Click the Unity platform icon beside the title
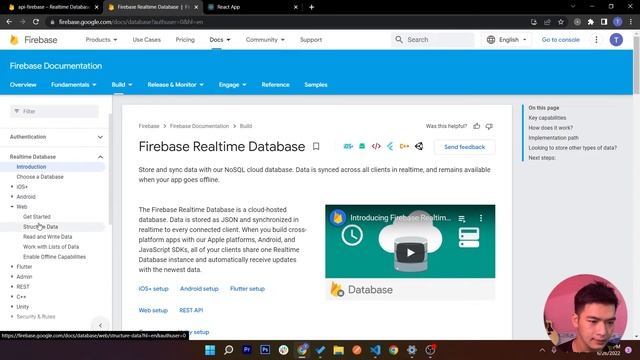This screenshot has width=640, height=360. click(419, 146)
